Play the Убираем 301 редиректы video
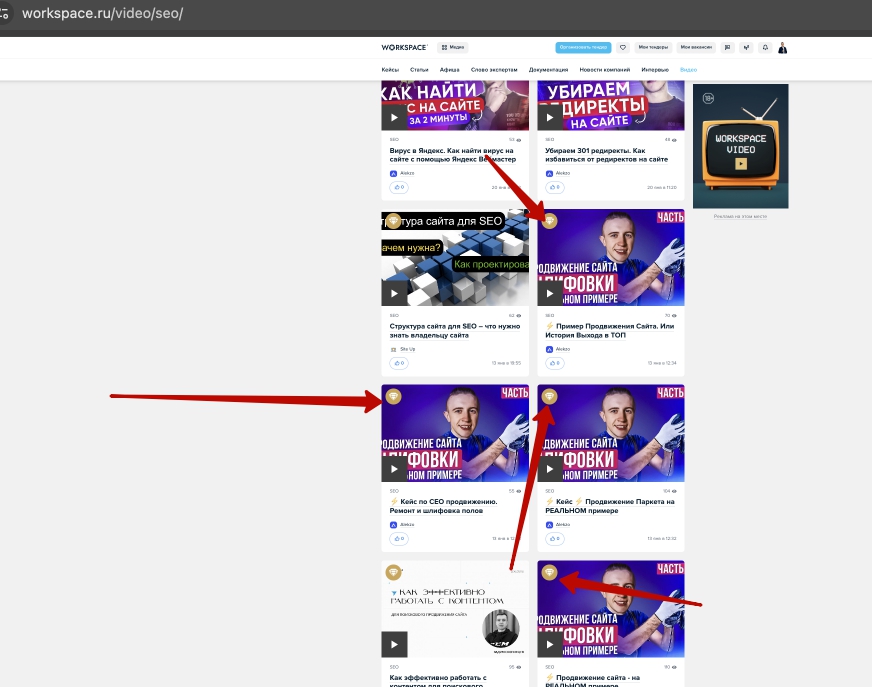This screenshot has height=687, width=872. pyautogui.click(x=550, y=117)
